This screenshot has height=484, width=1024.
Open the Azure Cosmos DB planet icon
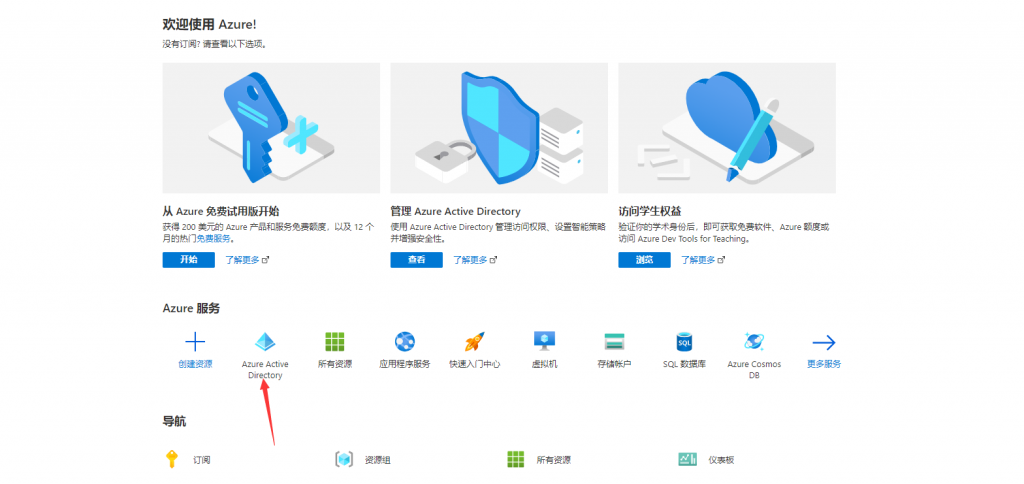[754, 342]
